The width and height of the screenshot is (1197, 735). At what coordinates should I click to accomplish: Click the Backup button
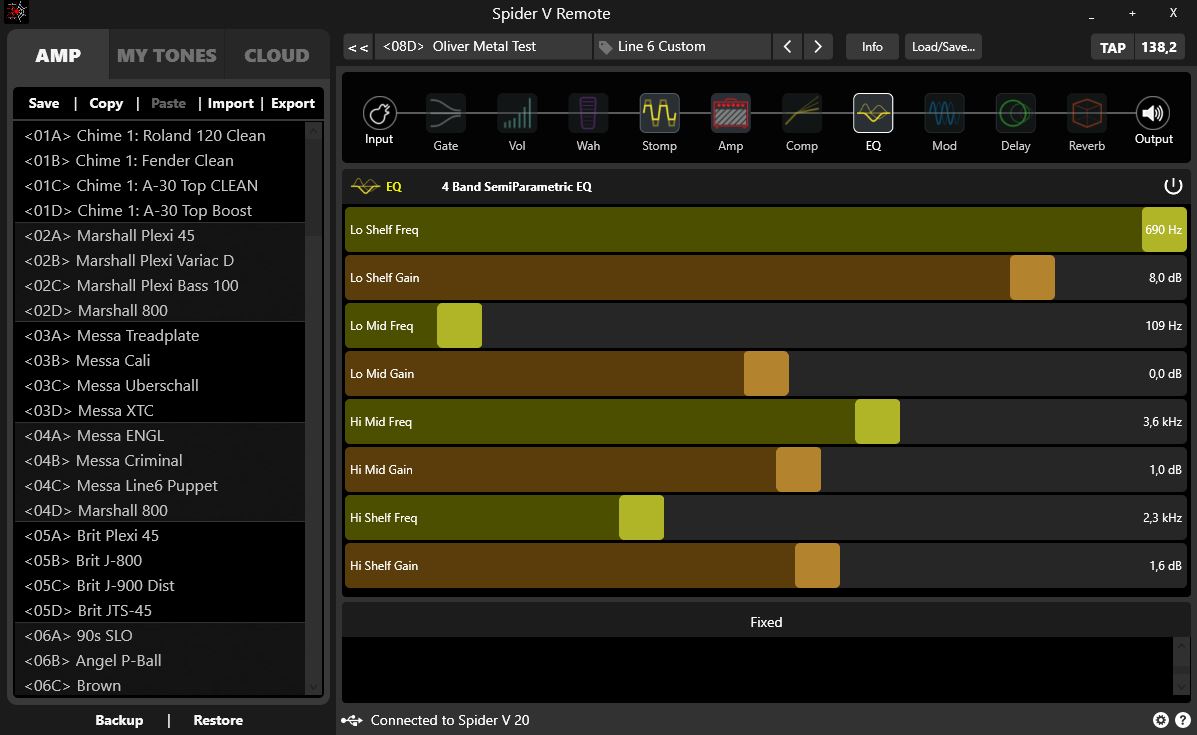pyautogui.click(x=119, y=720)
